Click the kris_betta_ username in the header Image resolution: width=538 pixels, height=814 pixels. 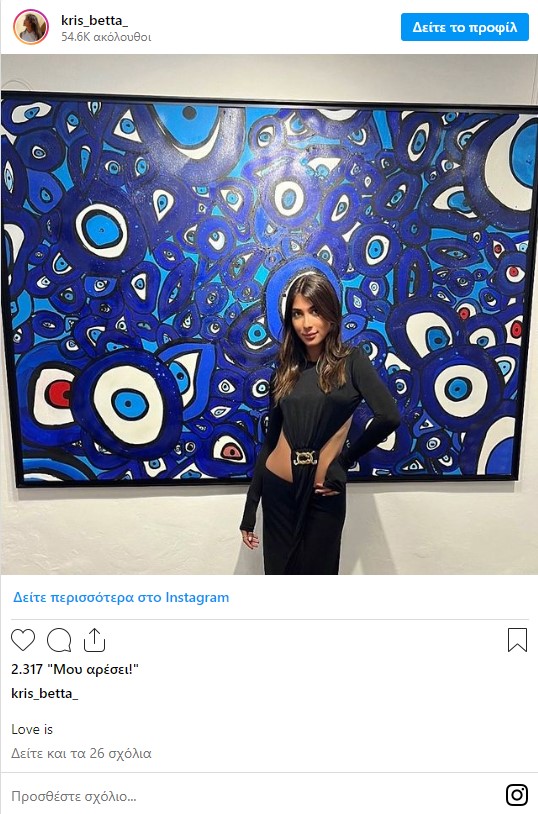pyautogui.click(x=95, y=20)
